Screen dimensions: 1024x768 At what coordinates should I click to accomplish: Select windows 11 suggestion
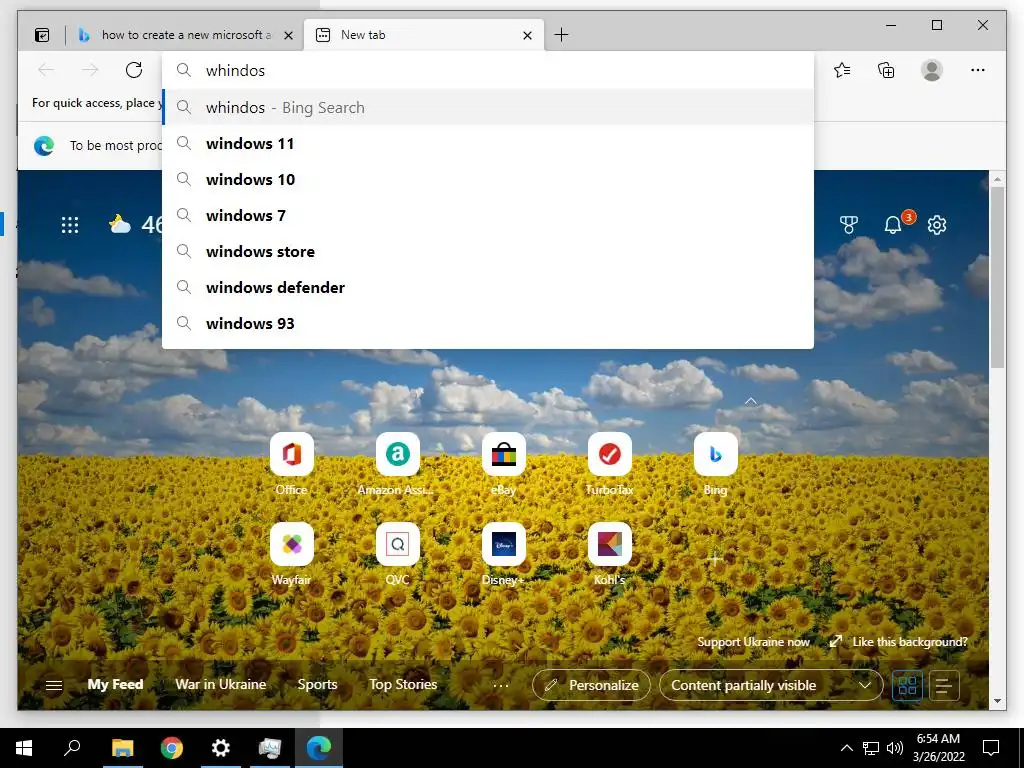(488, 144)
